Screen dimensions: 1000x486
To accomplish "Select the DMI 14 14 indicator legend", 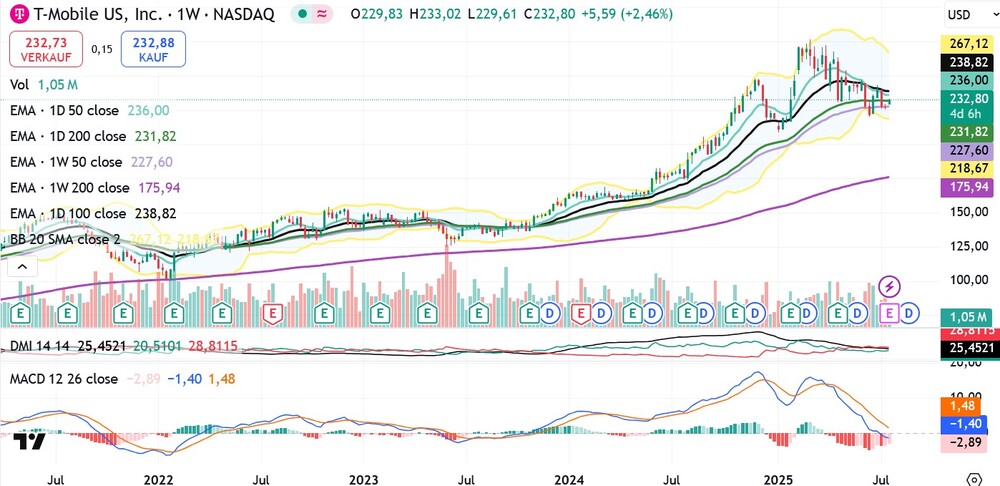I will click(x=124, y=346).
